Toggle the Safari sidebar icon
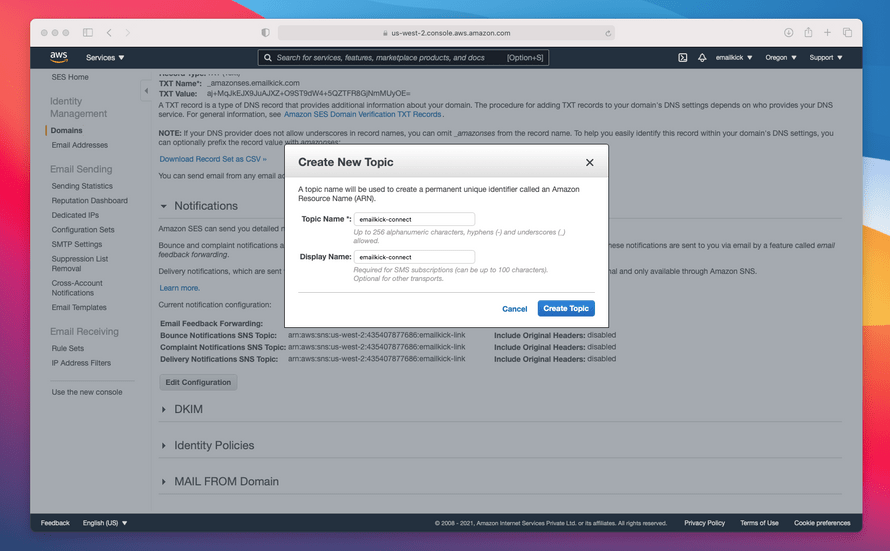890x551 pixels. [x=88, y=33]
